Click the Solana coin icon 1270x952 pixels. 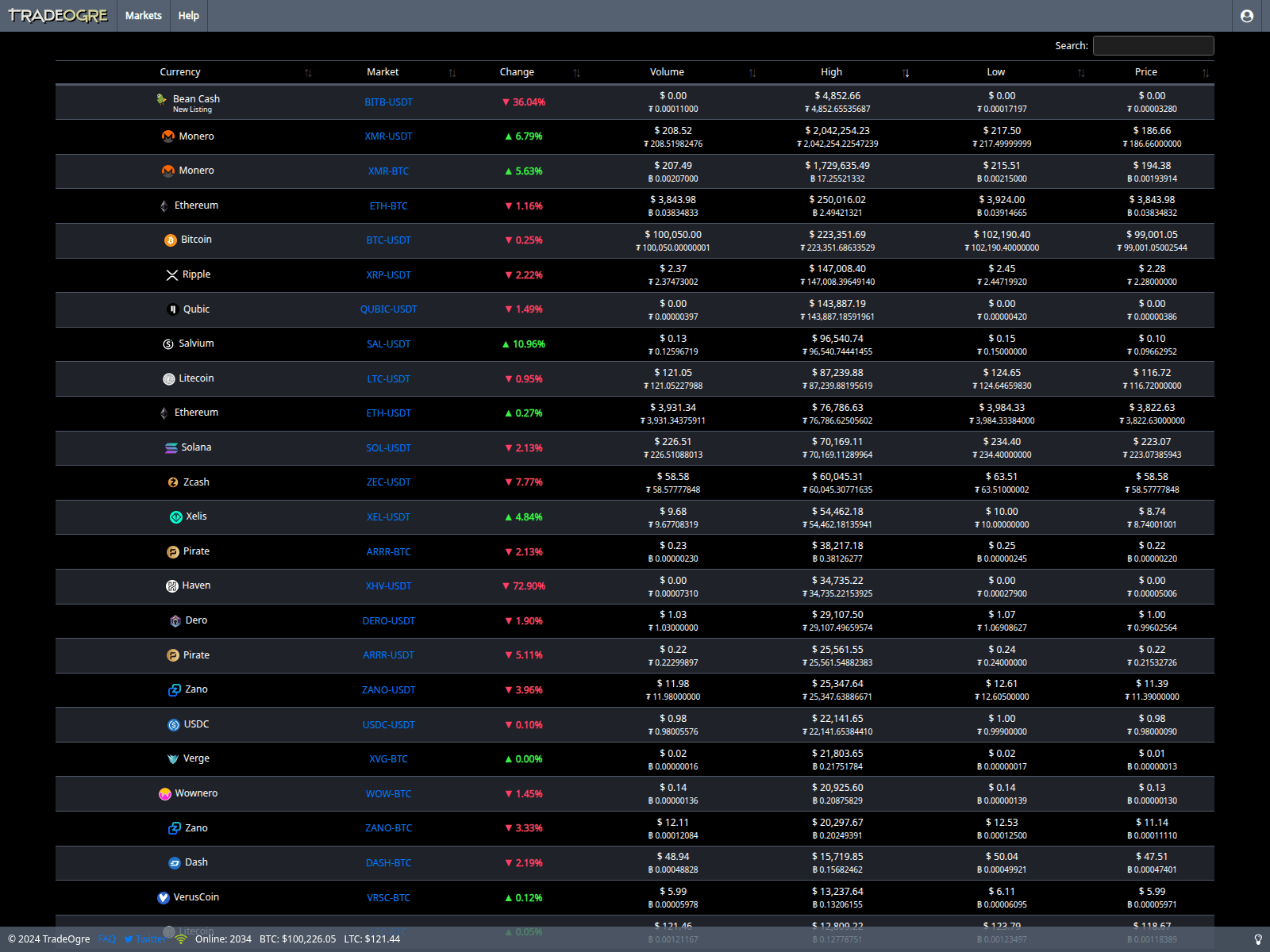pos(171,448)
